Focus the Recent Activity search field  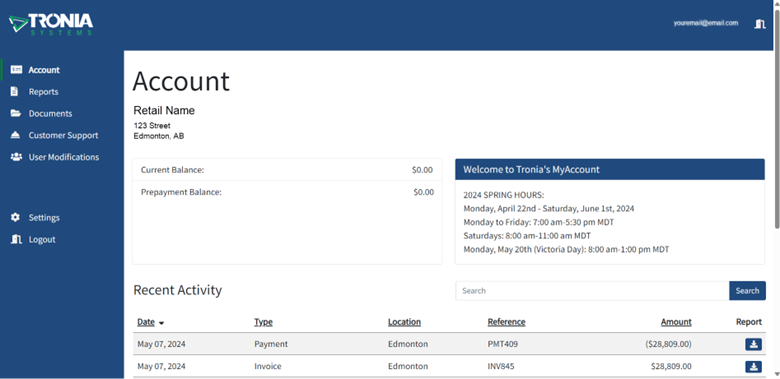tap(592, 290)
